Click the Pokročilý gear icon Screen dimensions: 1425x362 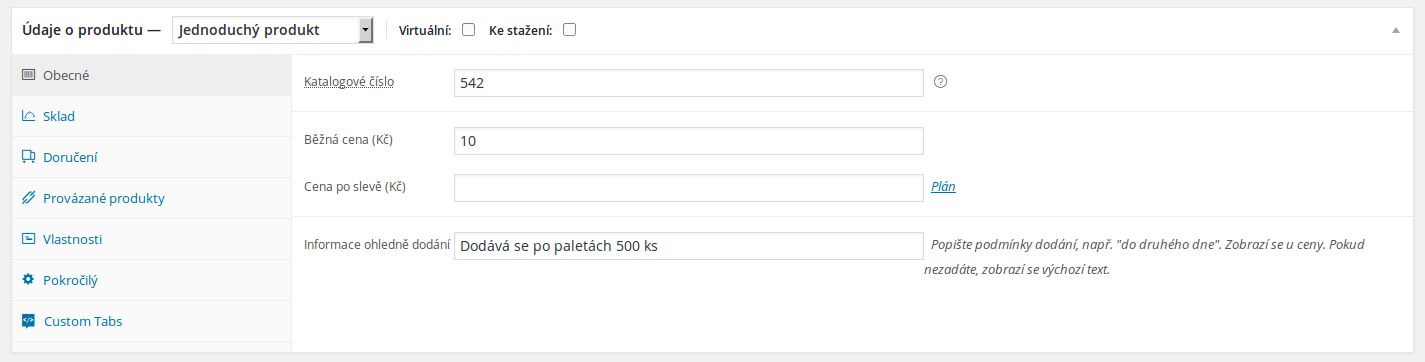point(28,280)
